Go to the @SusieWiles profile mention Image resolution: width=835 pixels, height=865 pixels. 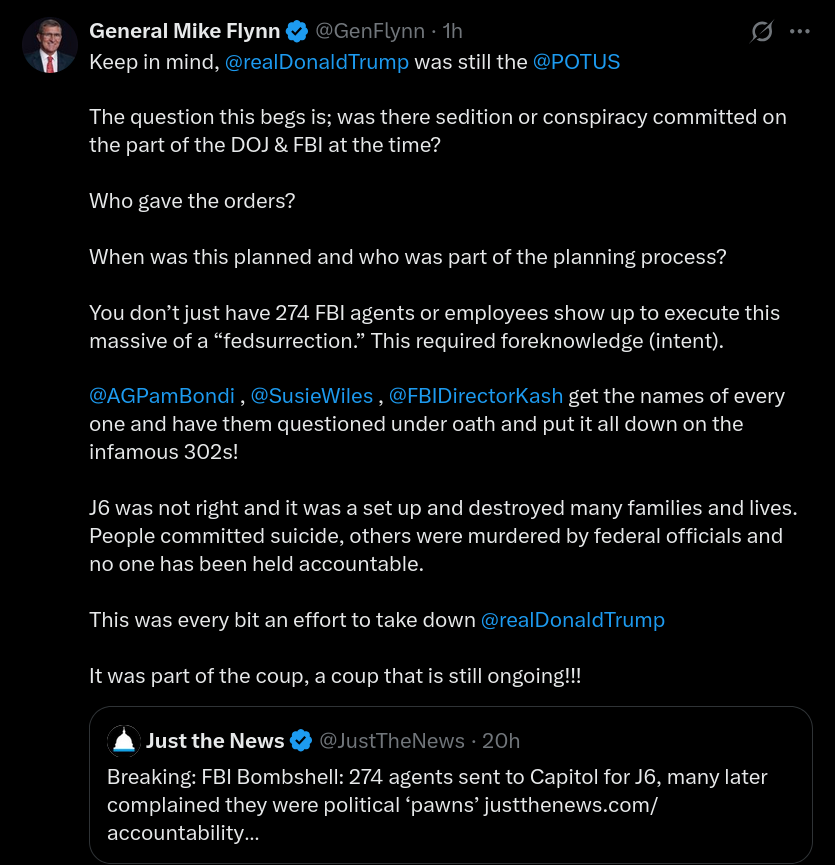point(313,396)
